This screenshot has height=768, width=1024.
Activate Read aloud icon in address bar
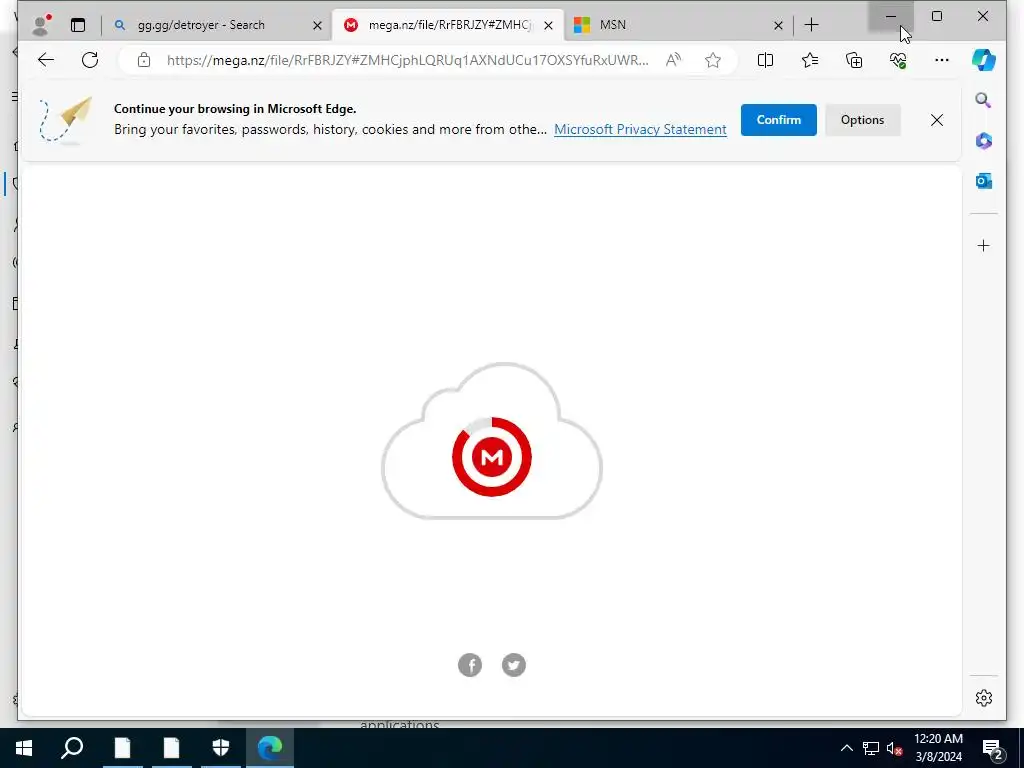[x=673, y=60]
